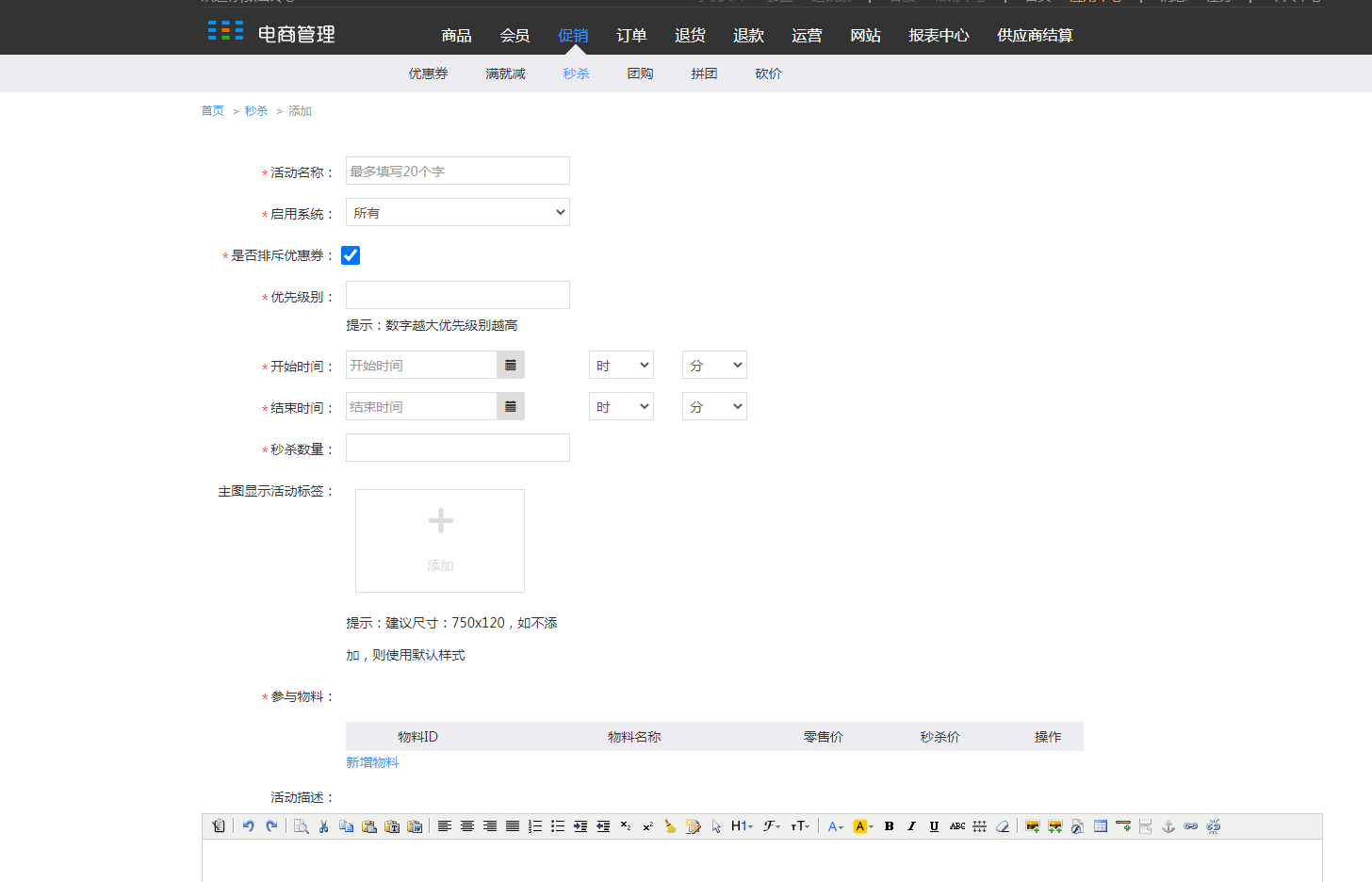Focus the 秒杀数量 input field
Screen dimensions: 1372x882
[458, 448]
